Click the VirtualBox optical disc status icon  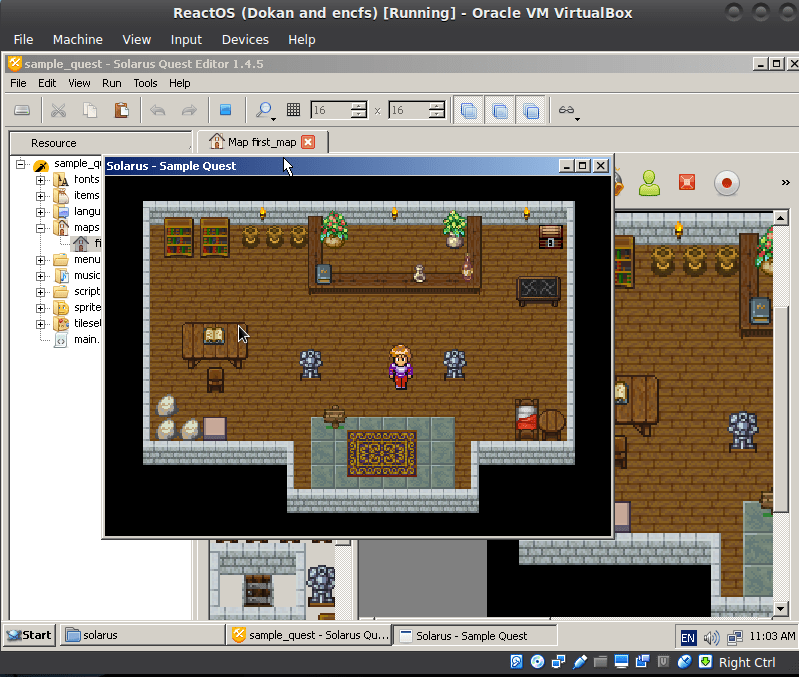(537, 662)
